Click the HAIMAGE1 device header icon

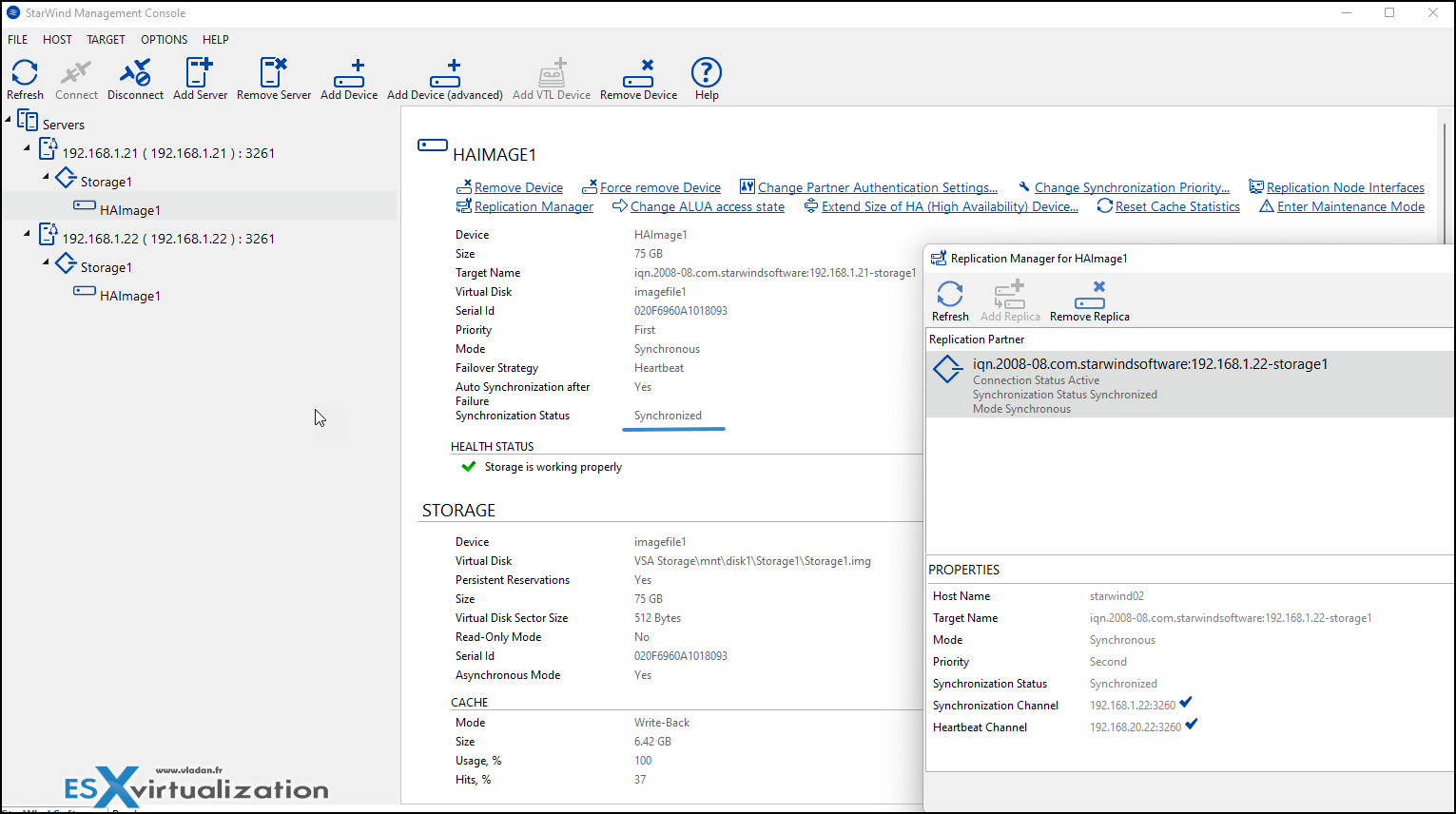pyautogui.click(x=433, y=145)
